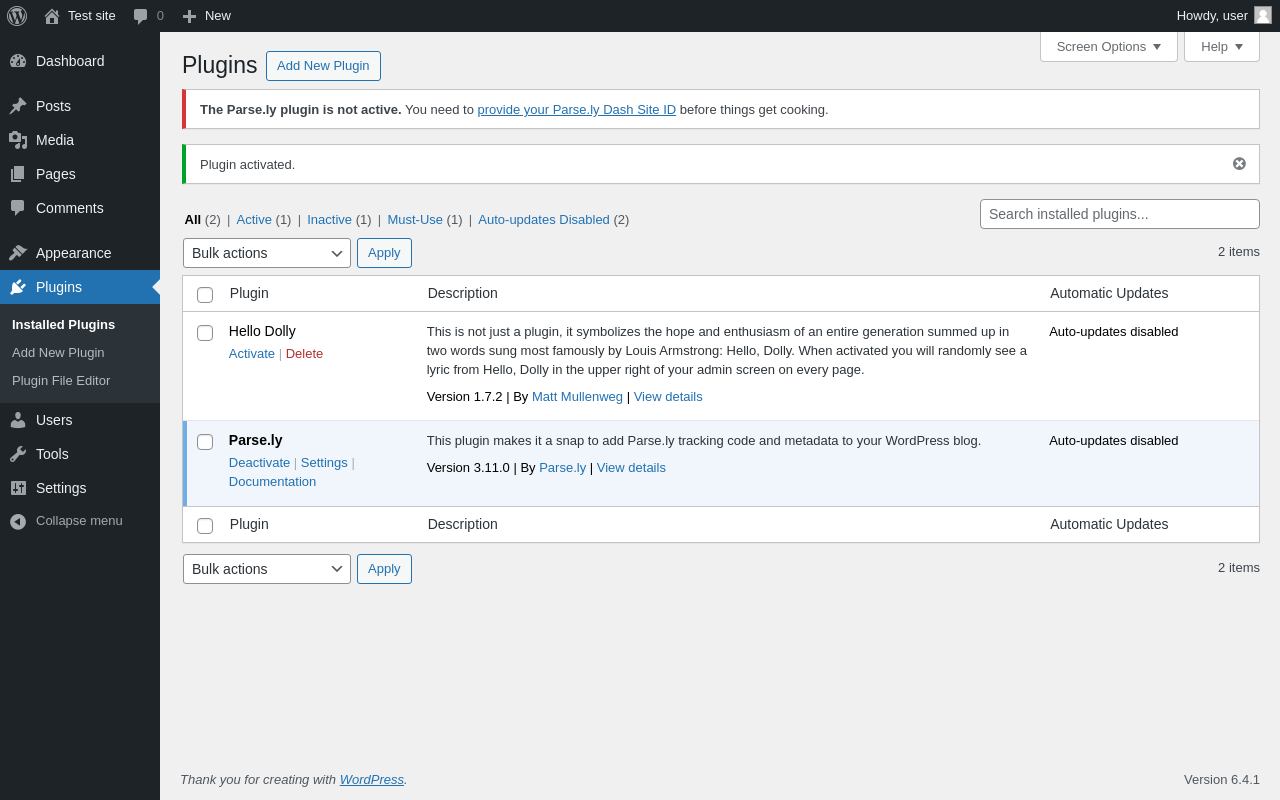Tick the Parse.ly plugin checkbox
The width and height of the screenshot is (1280, 800).
[205, 442]
